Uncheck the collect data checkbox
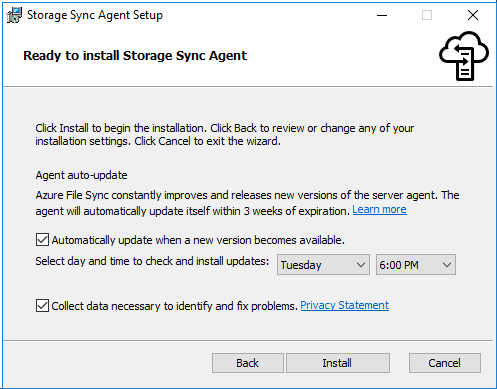Screen dimensions: 497x389 42,306
